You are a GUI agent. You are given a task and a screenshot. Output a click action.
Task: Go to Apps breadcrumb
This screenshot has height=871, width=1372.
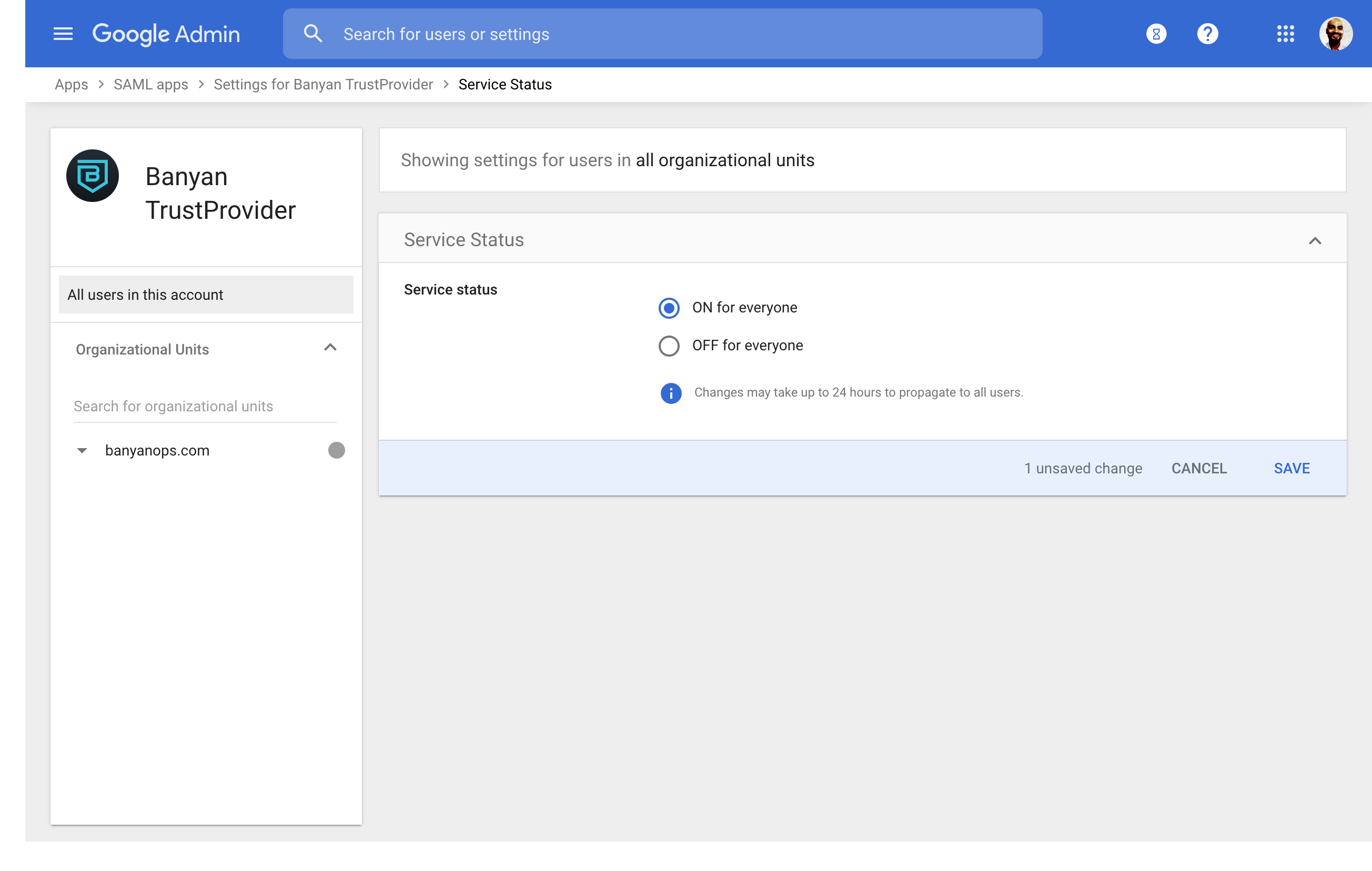point(71,84)
